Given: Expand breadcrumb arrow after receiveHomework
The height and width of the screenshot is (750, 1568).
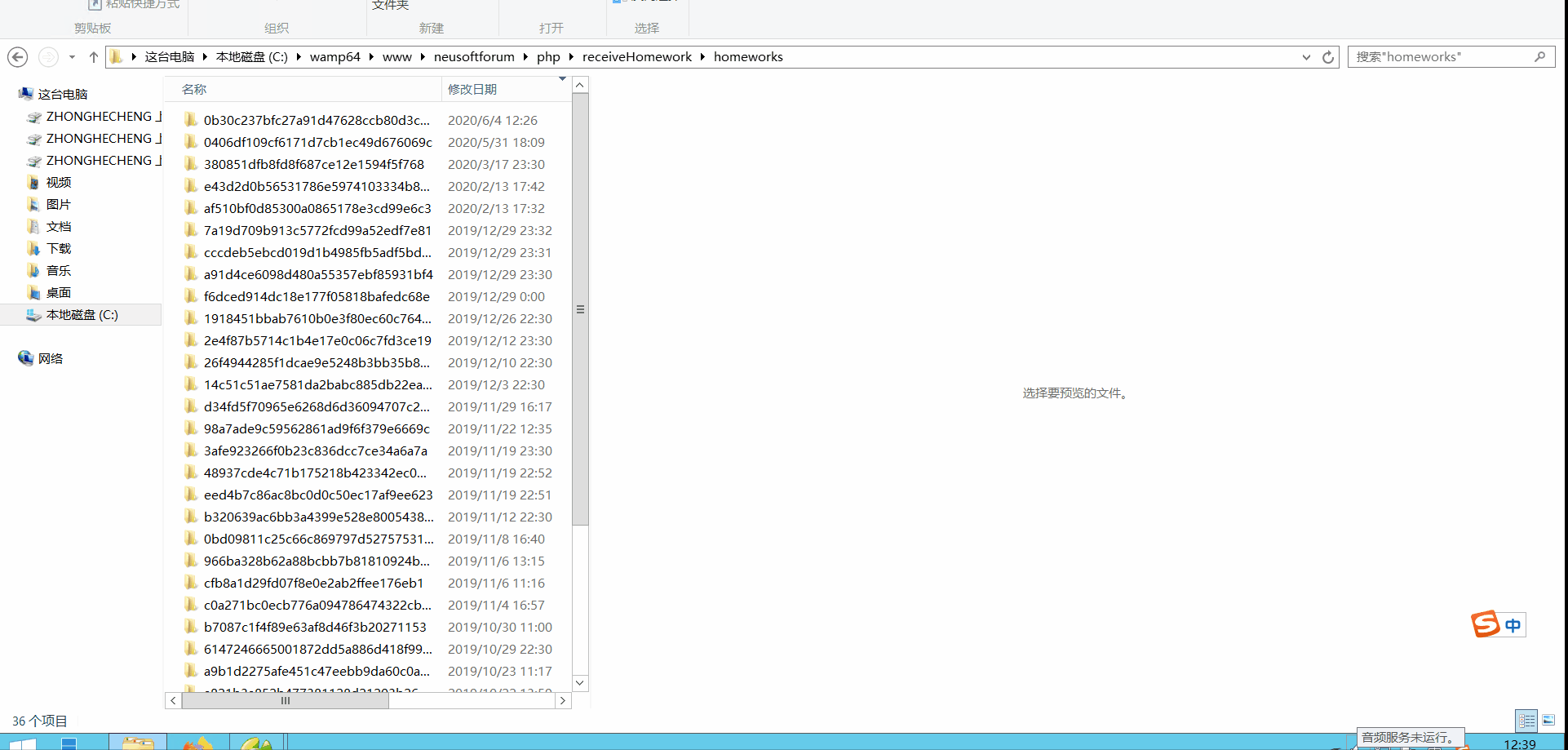Looking at the screenshot, I should point(702,57).
